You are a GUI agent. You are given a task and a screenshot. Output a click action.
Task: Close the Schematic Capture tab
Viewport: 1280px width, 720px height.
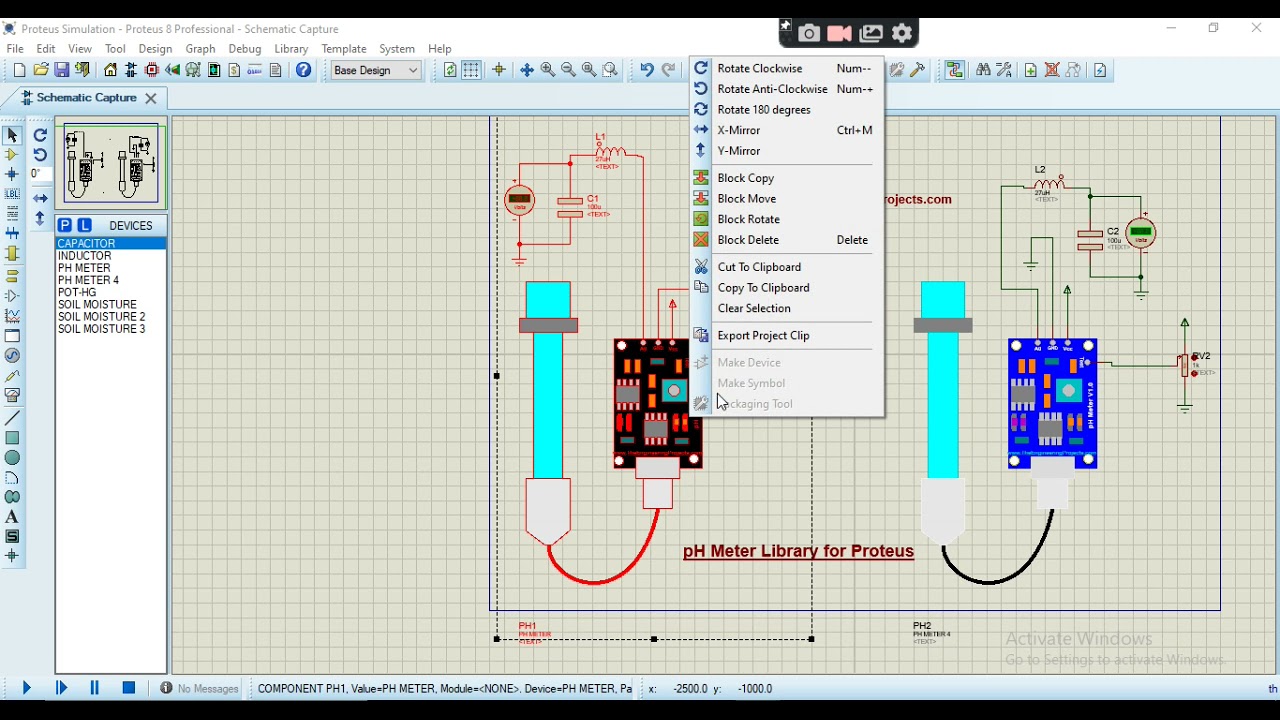coord(151,98)
